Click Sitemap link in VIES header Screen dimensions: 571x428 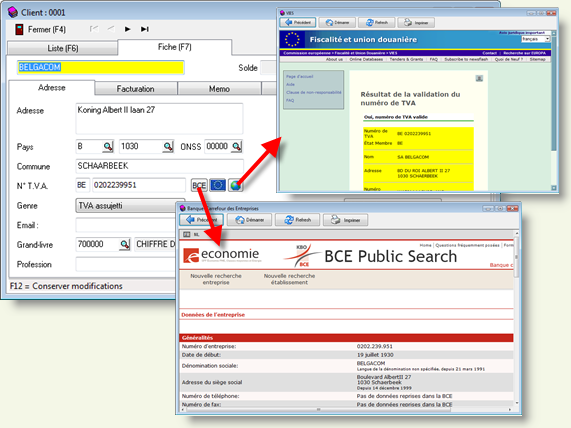tap(537, 59)
